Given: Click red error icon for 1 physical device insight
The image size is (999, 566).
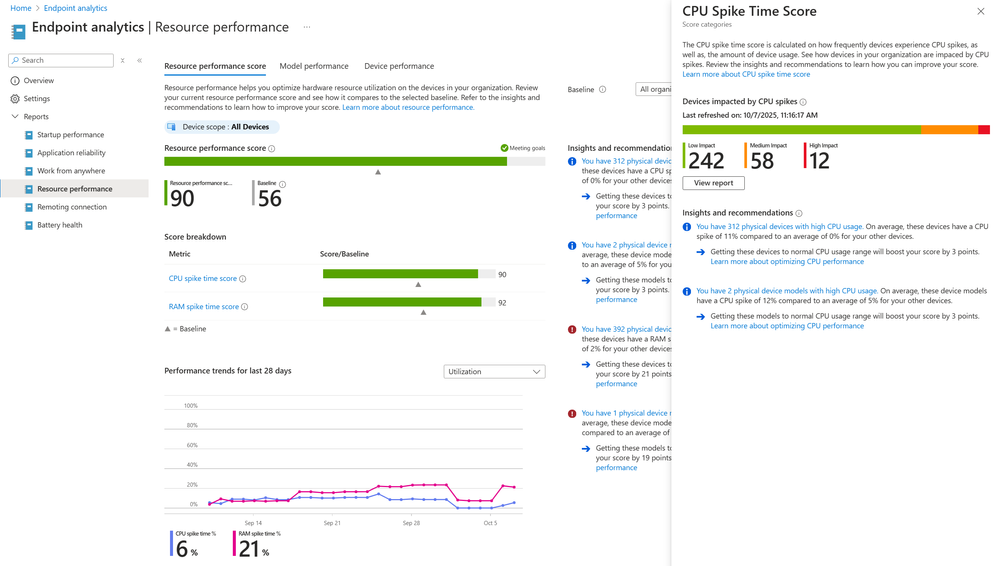Looking at the screenshot, I should [x=572, y=414].
